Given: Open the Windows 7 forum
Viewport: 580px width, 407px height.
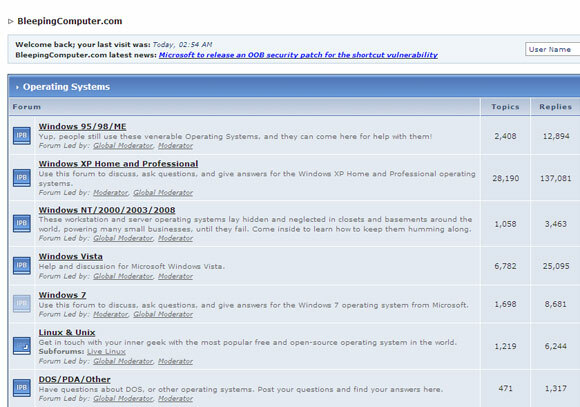Looking at the screenshot, I should pyautogui.click(x=63, y=295).
